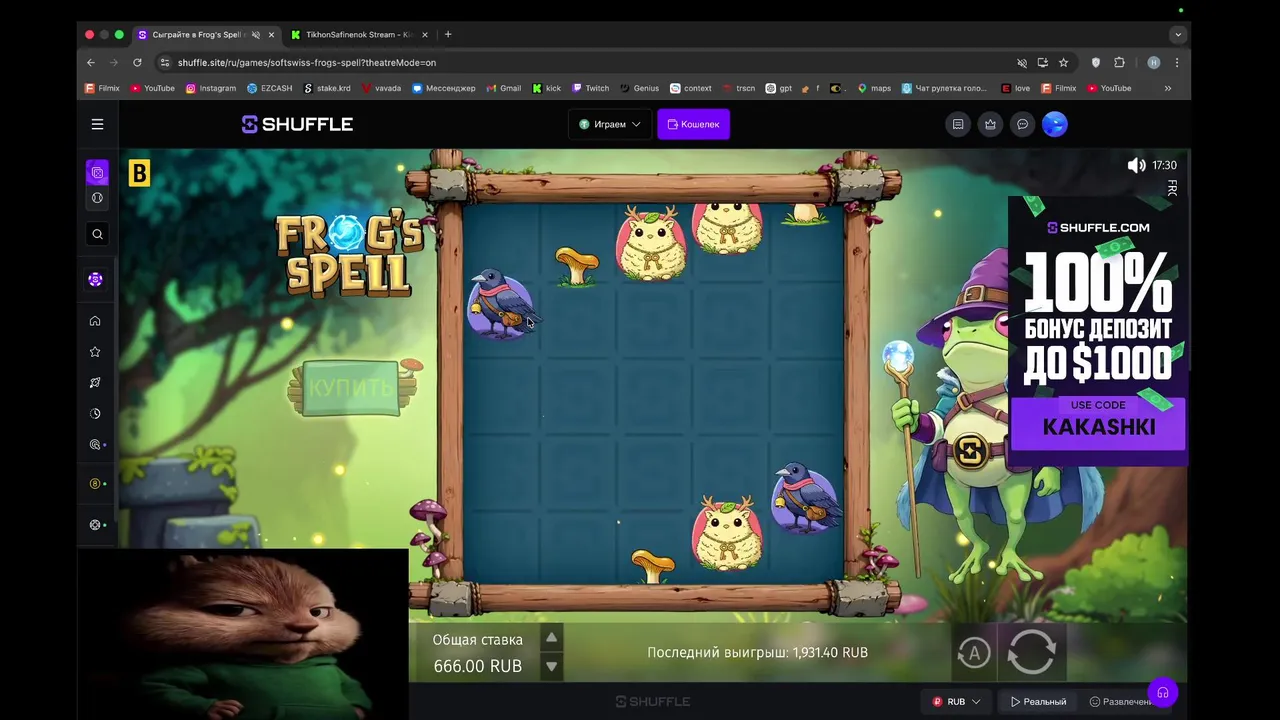The height and width of the screenshot is (720, 1280).
Task: Mute game sound via speaker icon
Action: [x=1136, y=165]
